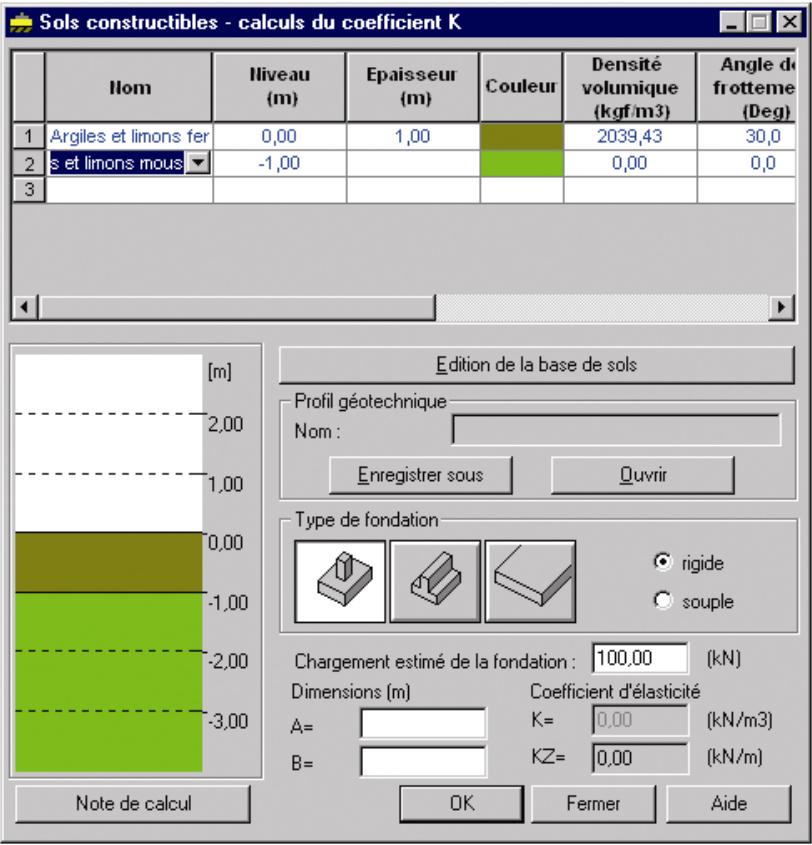Click the density cell '2039,43'

[630, 136]
